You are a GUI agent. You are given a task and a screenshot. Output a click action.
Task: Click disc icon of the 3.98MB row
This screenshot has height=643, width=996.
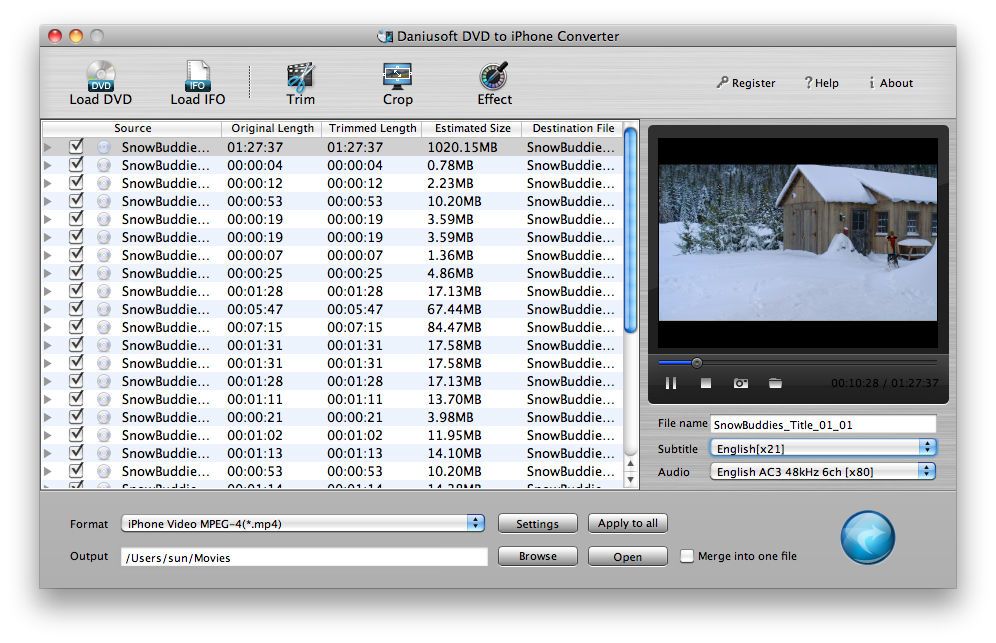[x=104, y=417]
